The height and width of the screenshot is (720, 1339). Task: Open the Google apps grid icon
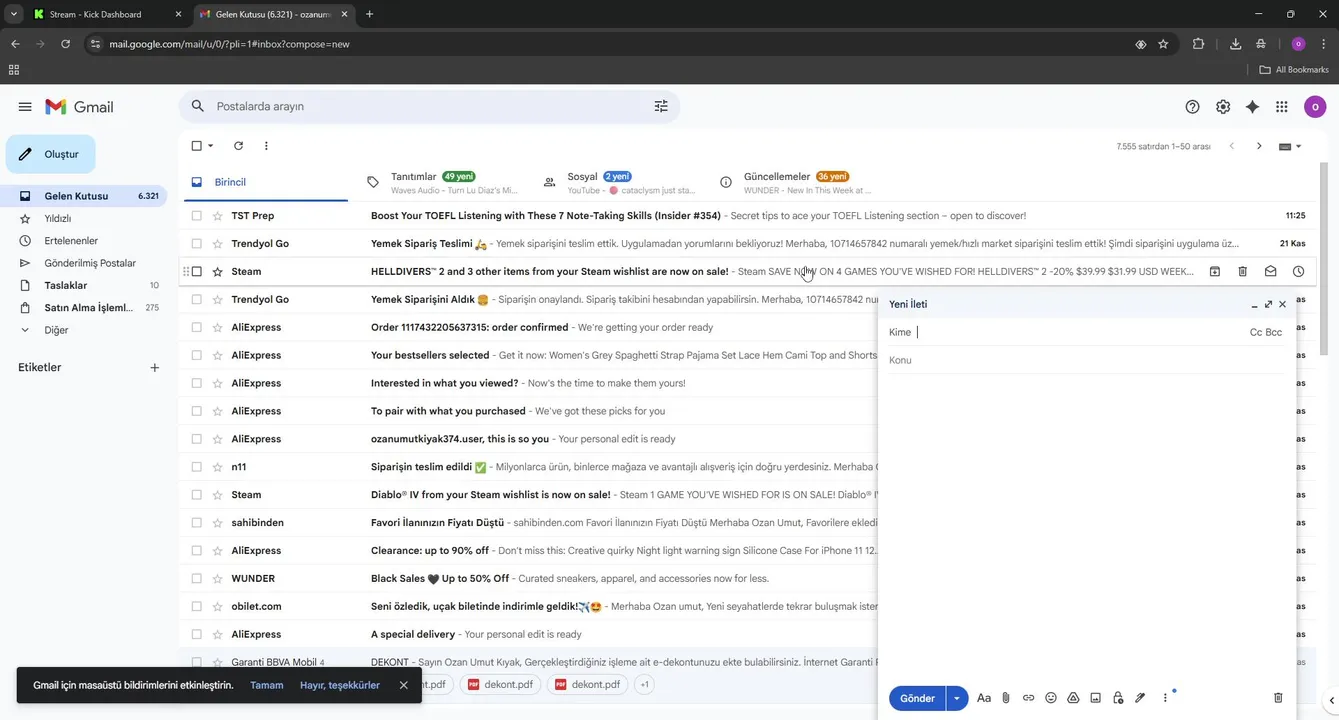(1282, 107)
